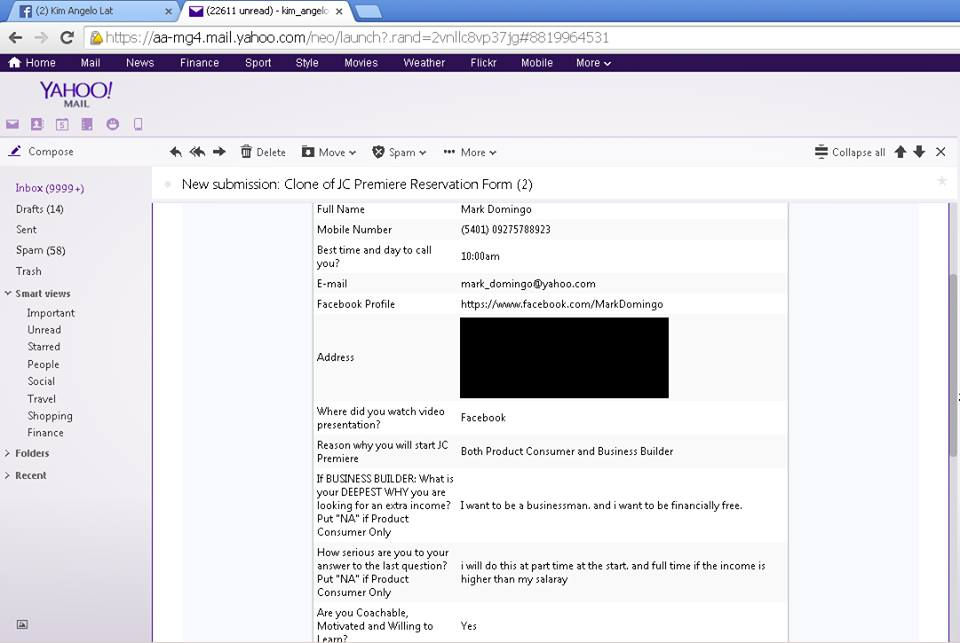The height and width of the screenshot is (643, 960).
Task: Open the More actions dropdown in toolbar
Action: tap(470, 152)
